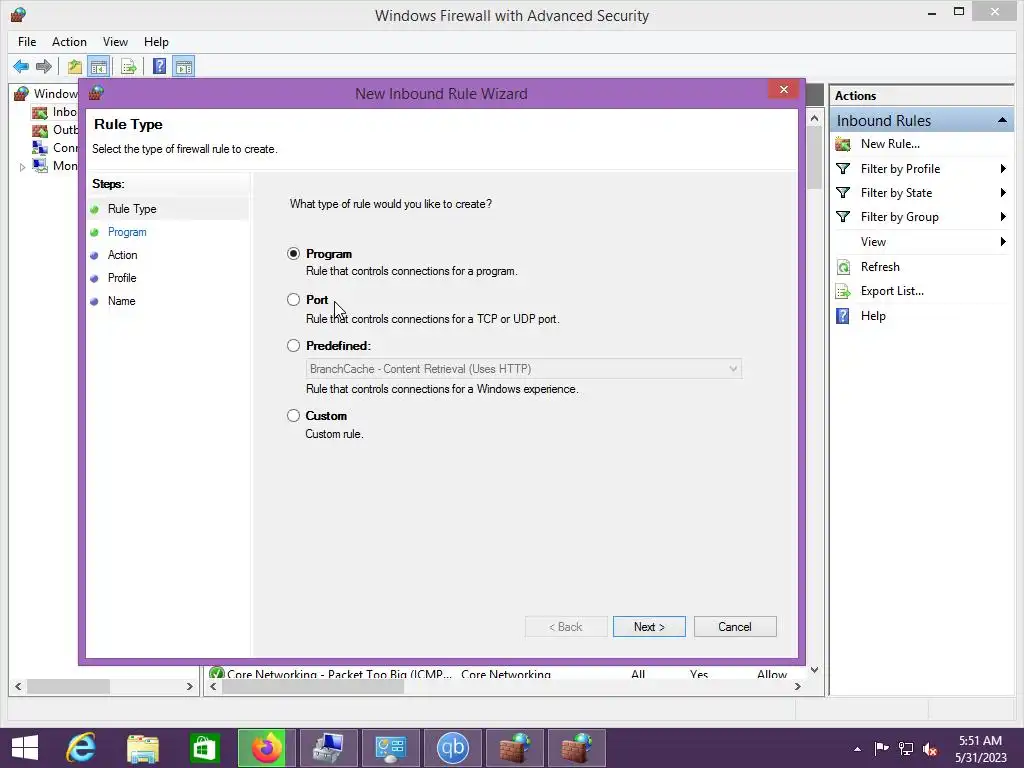Click Export List... label in Actions pane

[x=892, y=291]
